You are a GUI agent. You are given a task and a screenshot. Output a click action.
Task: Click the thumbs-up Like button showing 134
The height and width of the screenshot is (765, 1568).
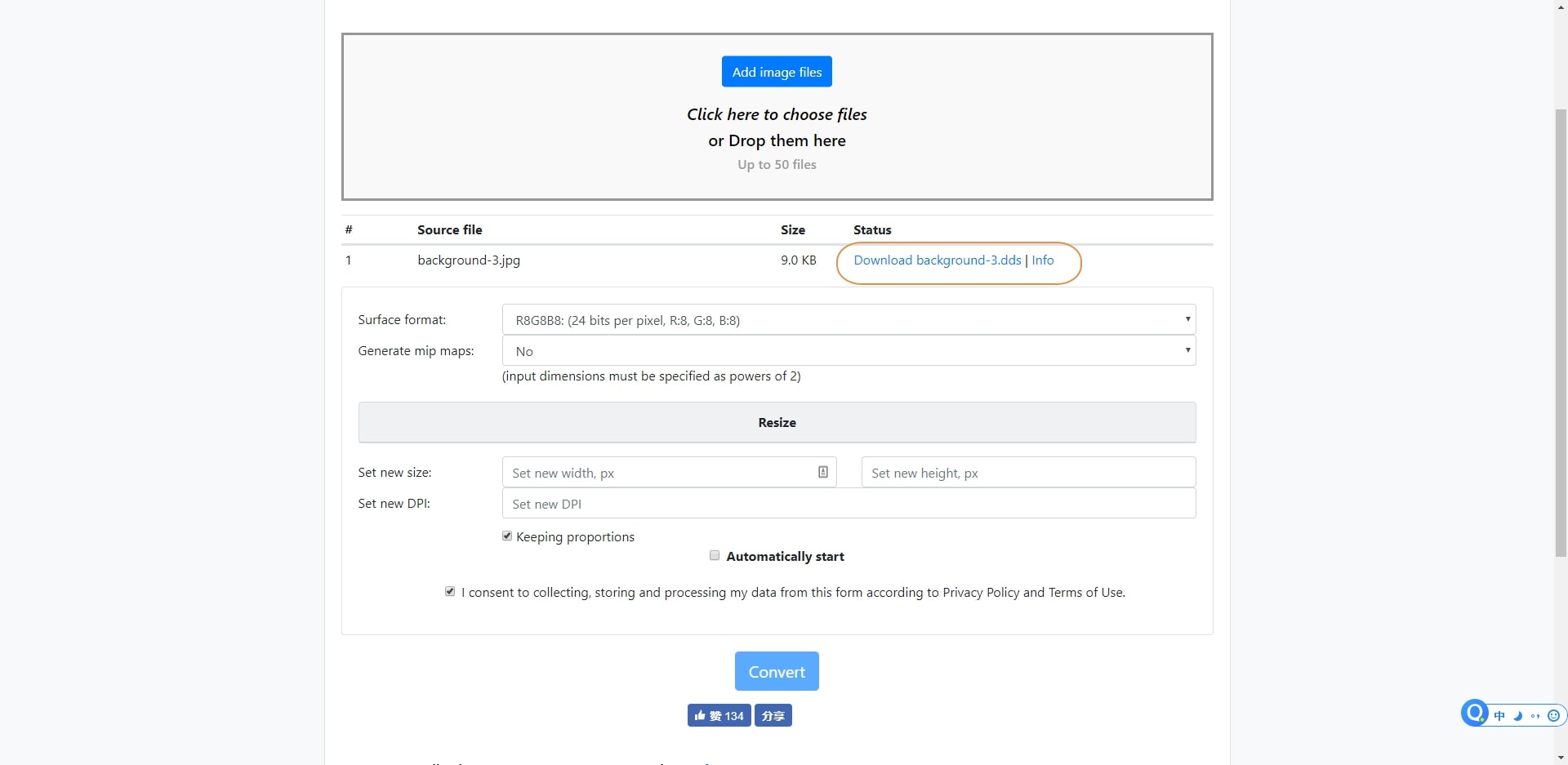point(719,716)
